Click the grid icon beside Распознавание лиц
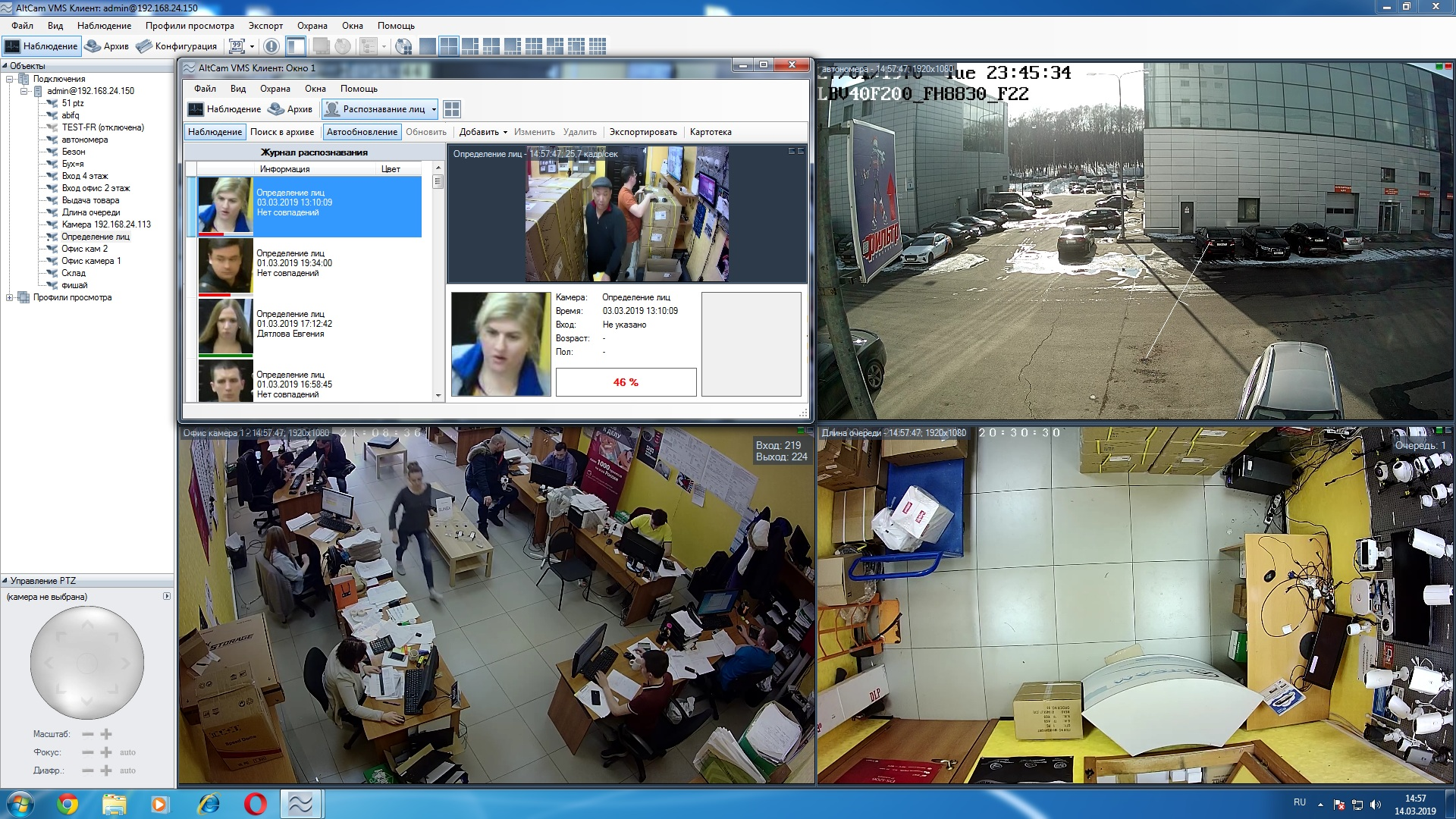This screenshot has width=1456, height=819. coord(452,109)
